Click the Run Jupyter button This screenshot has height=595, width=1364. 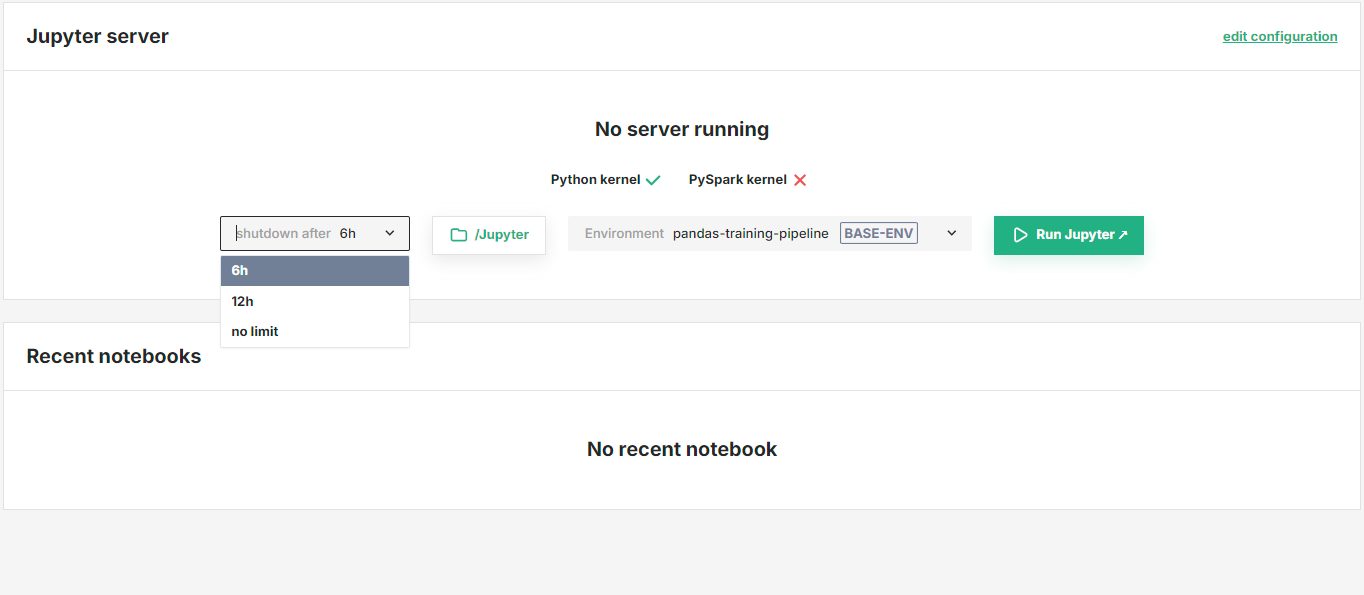click(x=1068, y=235)
